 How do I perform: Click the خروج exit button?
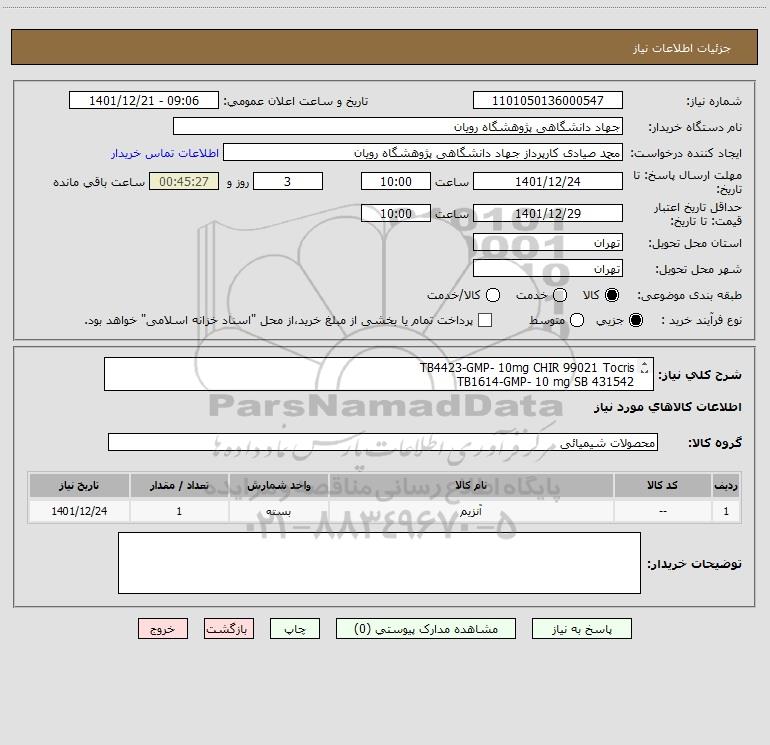[x=163, y=629]
